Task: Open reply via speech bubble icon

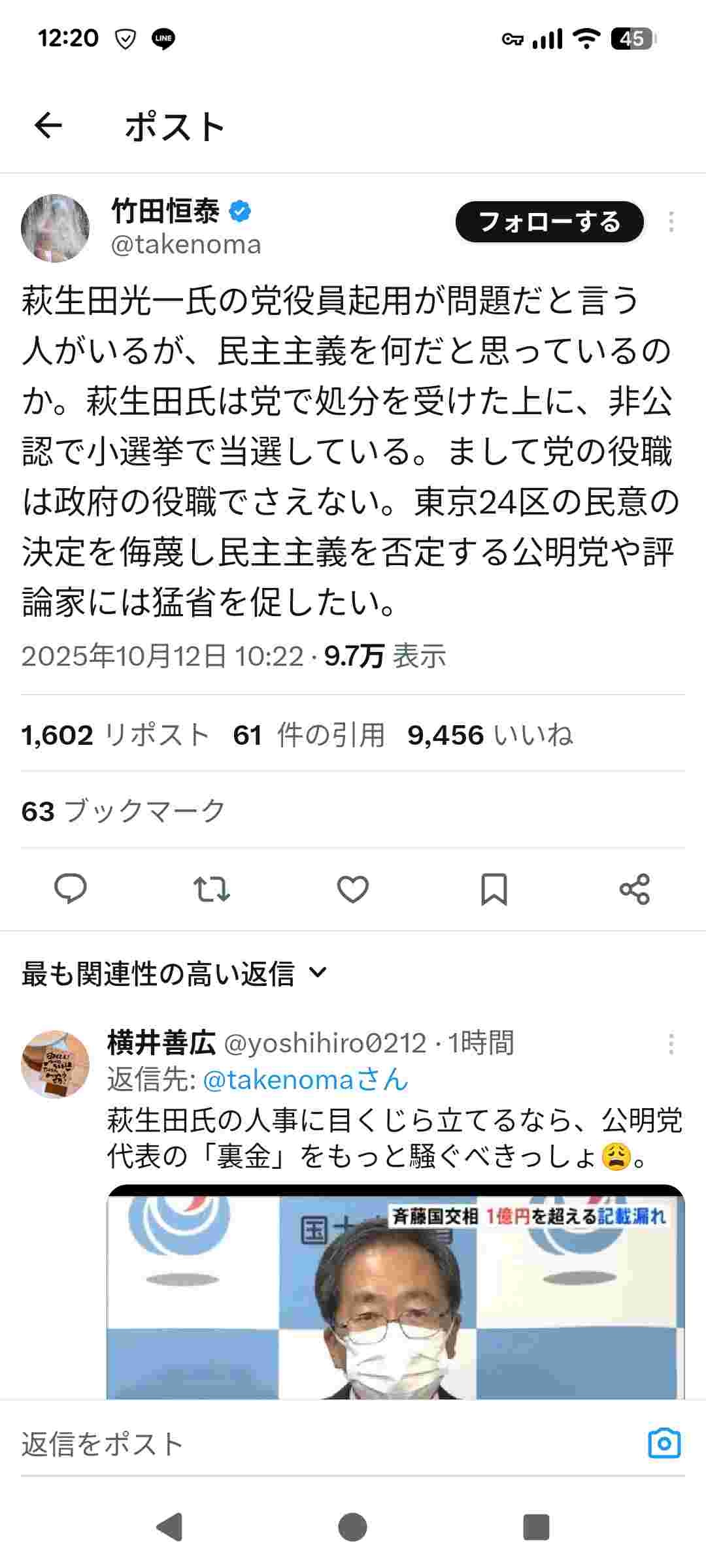Action: 71,889
